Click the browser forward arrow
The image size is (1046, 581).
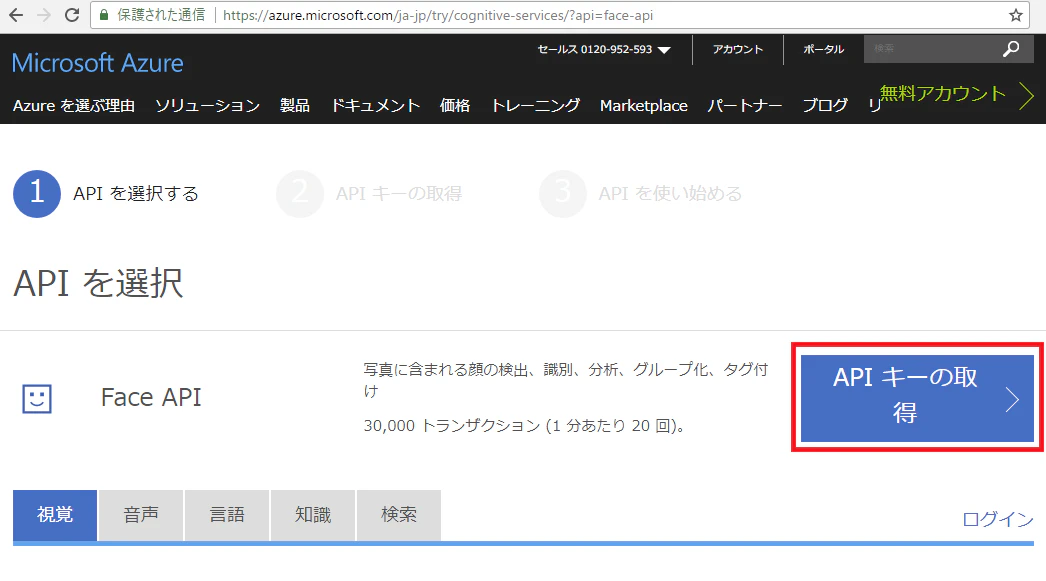tap(44, 15)
